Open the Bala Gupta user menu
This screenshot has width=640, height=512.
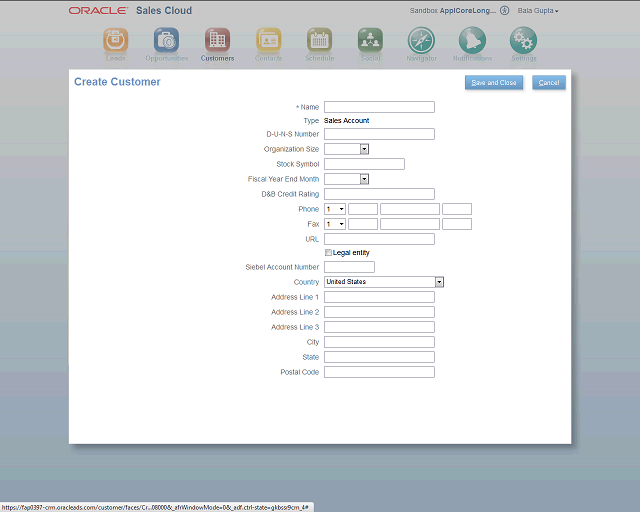[x=538, y=11]
